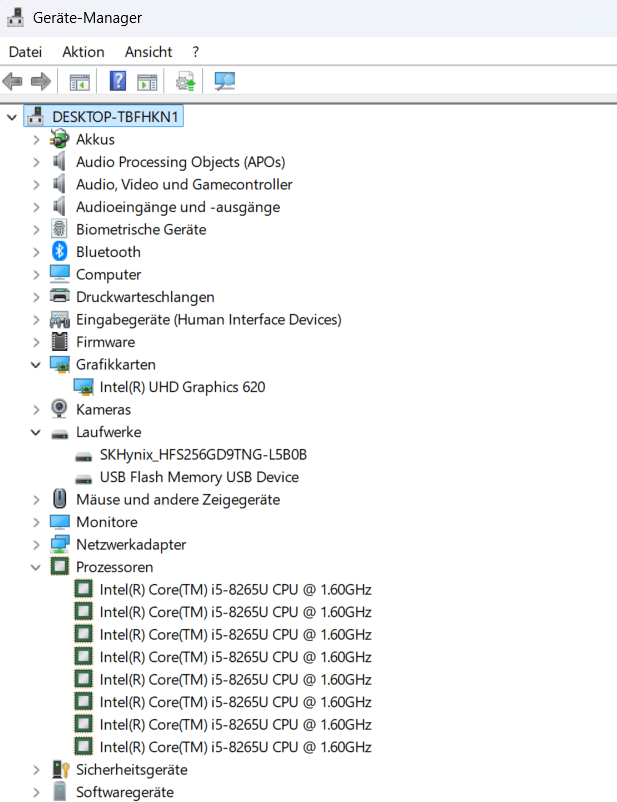Viewport: 617px width, 802px height.
Task: Open the Datei menu
Action: tap(26, 52)
